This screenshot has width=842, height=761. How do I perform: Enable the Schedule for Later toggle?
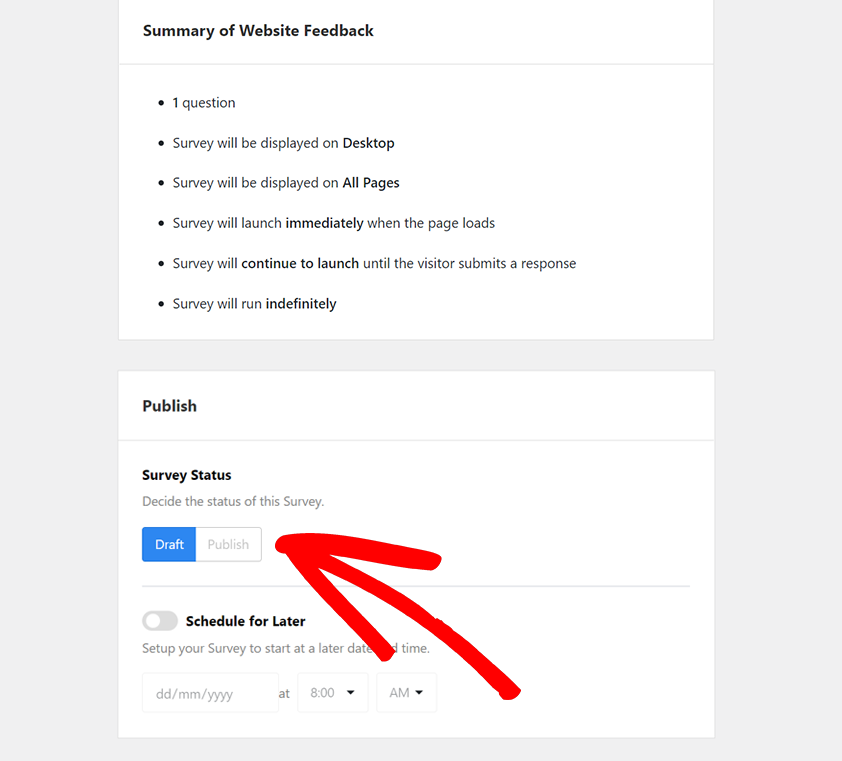point(159,620)
